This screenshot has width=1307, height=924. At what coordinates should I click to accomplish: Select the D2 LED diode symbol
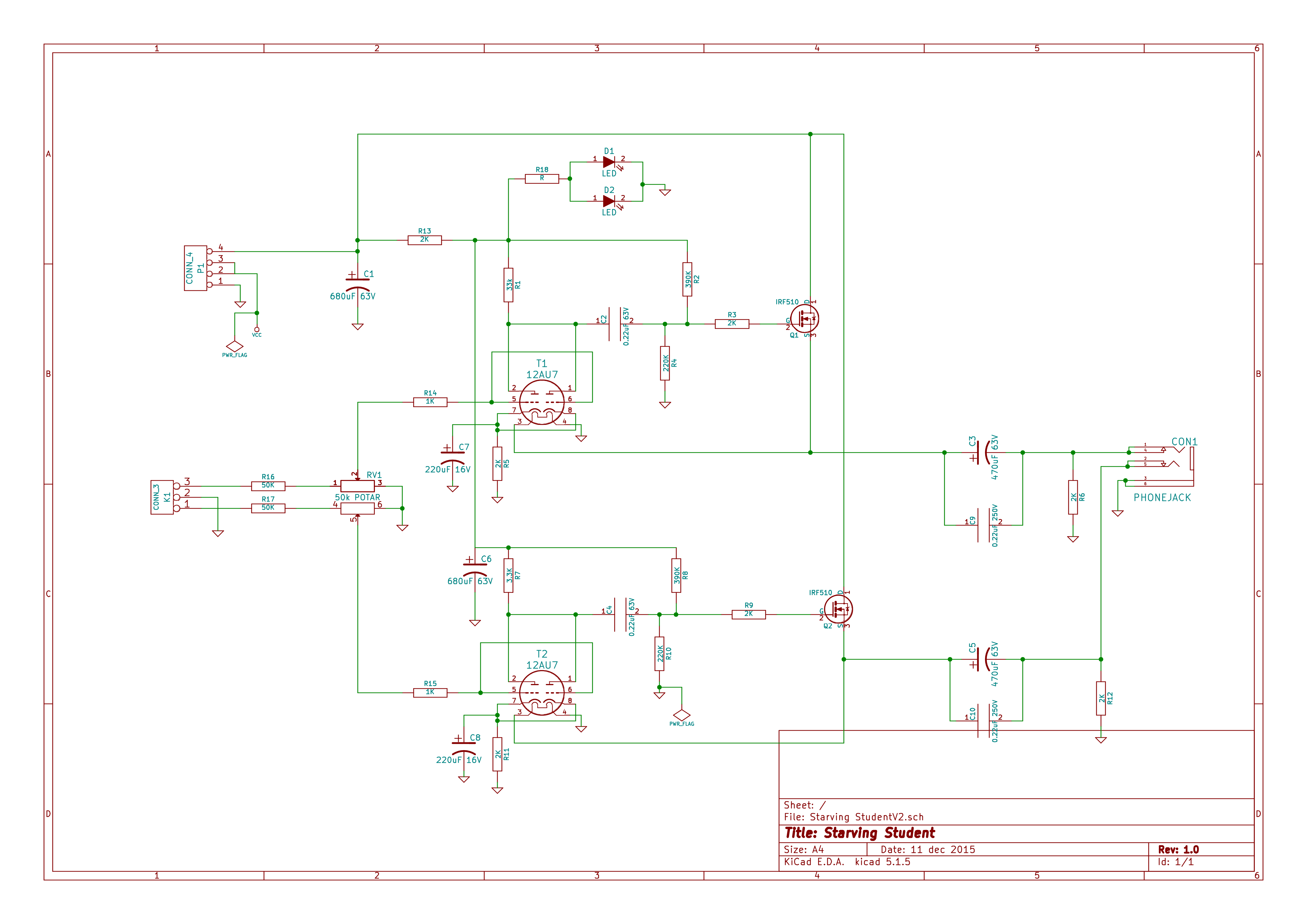(x=609, y=201)
